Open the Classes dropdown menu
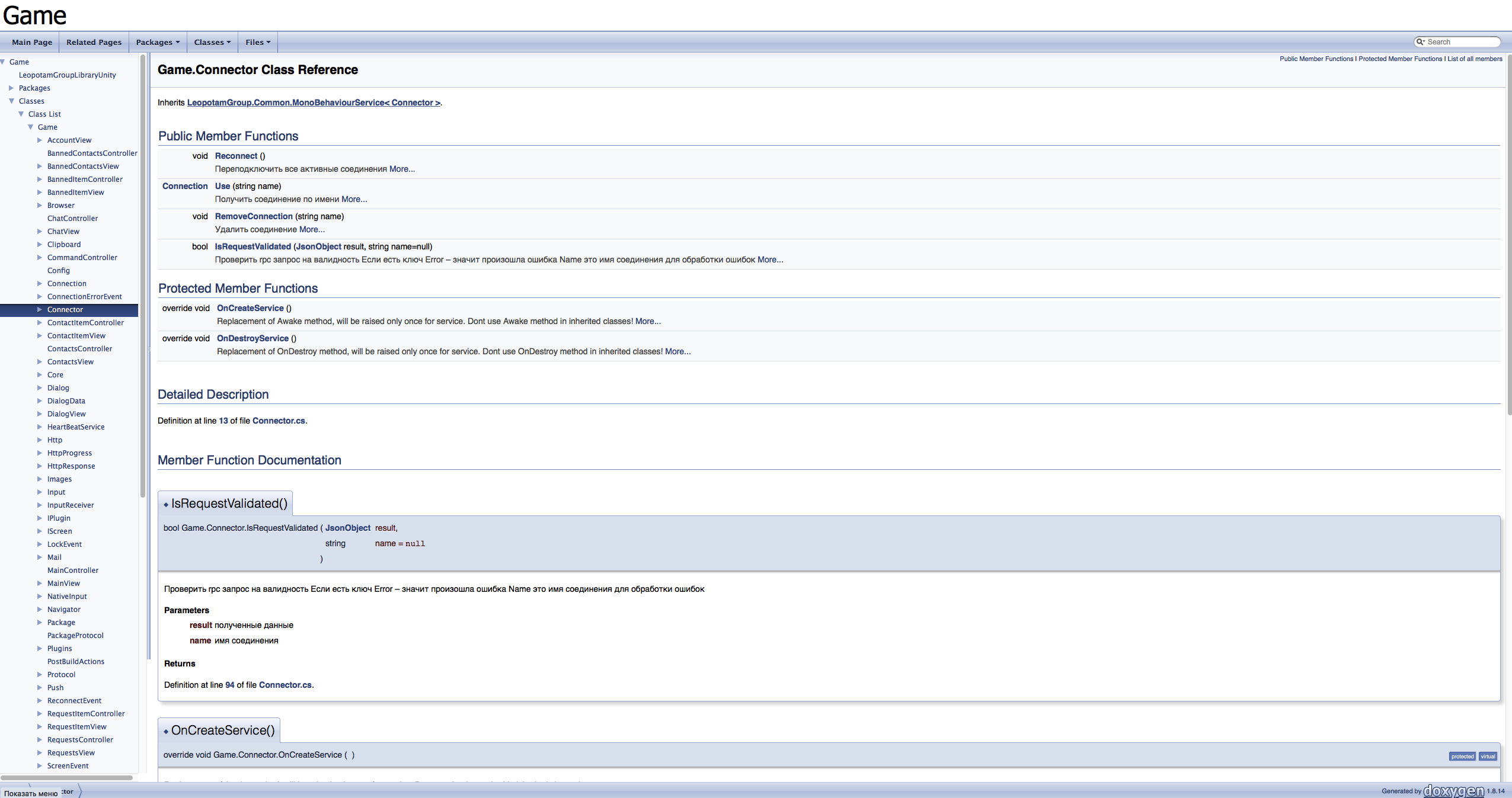The image size is (1512, 798). [x=212, y=42]
